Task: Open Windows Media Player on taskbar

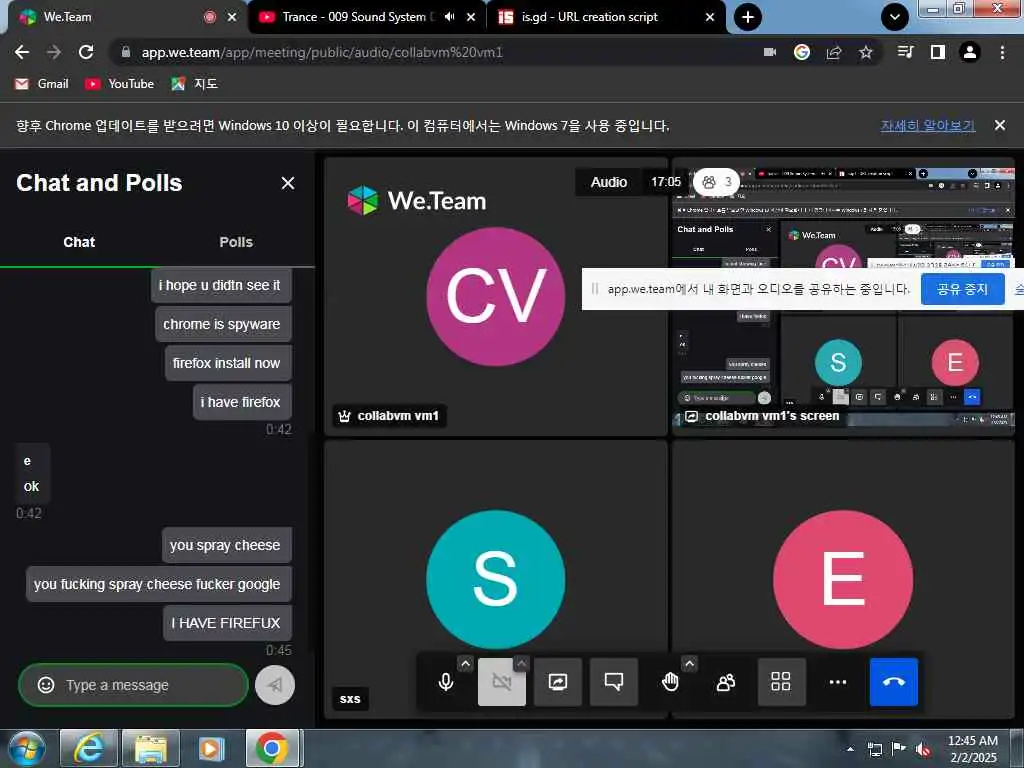Action: [x=211, y=748]
